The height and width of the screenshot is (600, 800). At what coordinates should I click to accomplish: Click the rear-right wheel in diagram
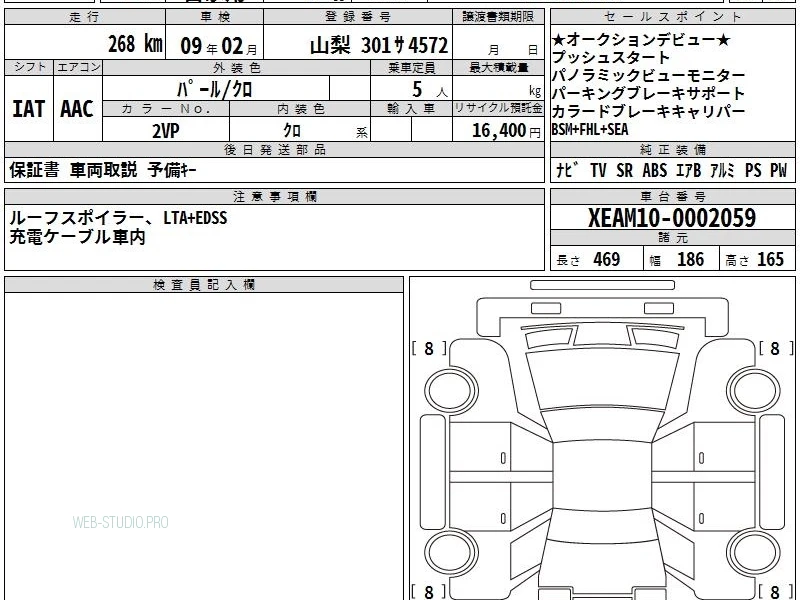[753, 553]
